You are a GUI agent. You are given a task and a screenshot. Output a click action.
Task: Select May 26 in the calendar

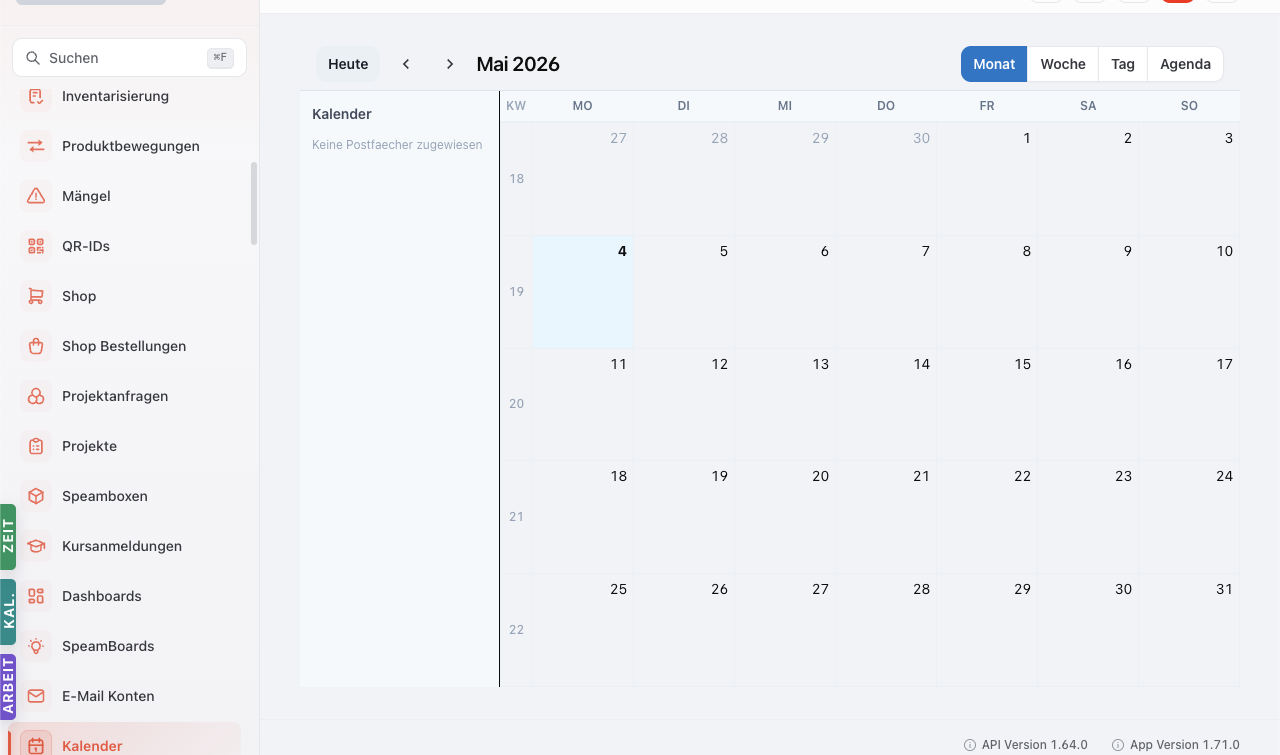tap(684, 630)
